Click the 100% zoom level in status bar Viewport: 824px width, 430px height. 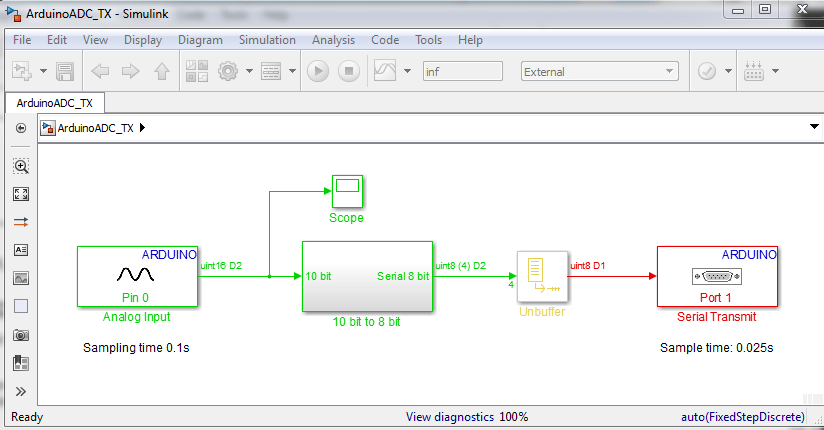[x=513, y=417]
